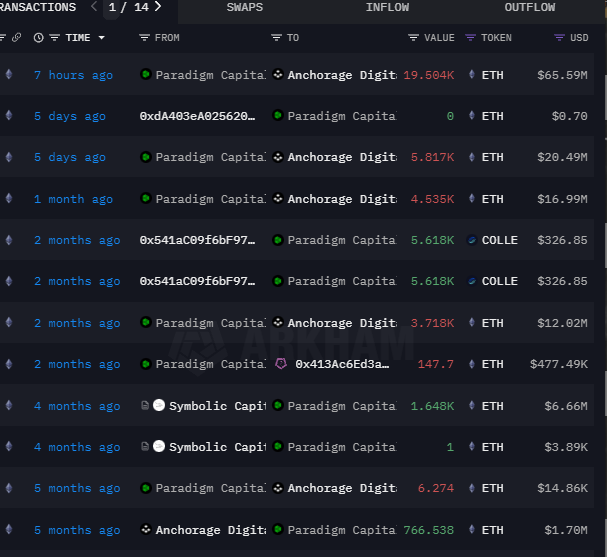This screenshot has width=607, height=557.
Task: Click Anchorage Digital sender in the last row
Action: coord(205,530)
